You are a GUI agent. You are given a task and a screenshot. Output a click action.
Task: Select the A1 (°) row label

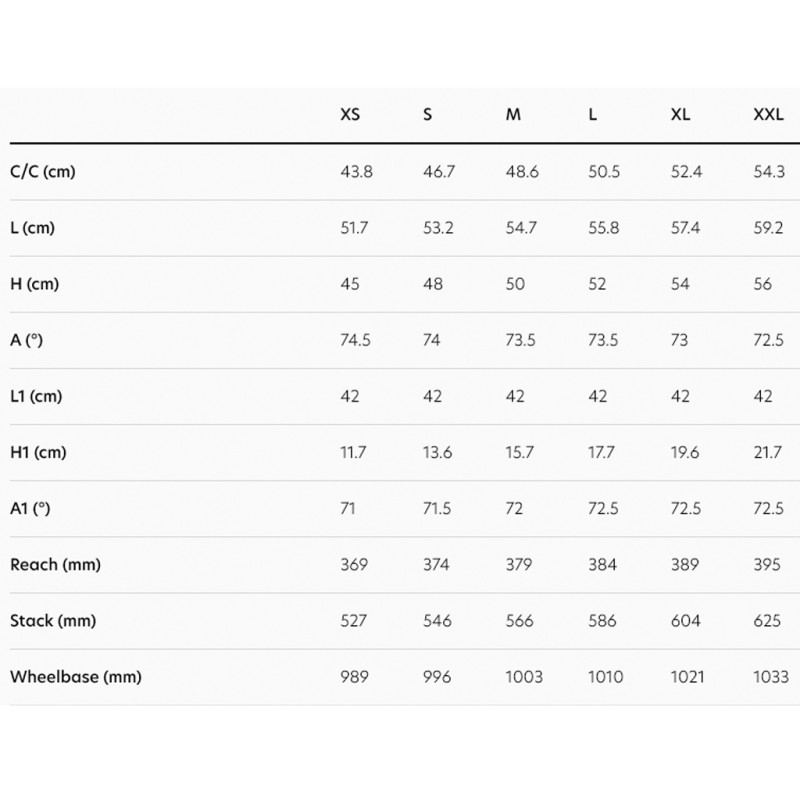pos(30,509)
